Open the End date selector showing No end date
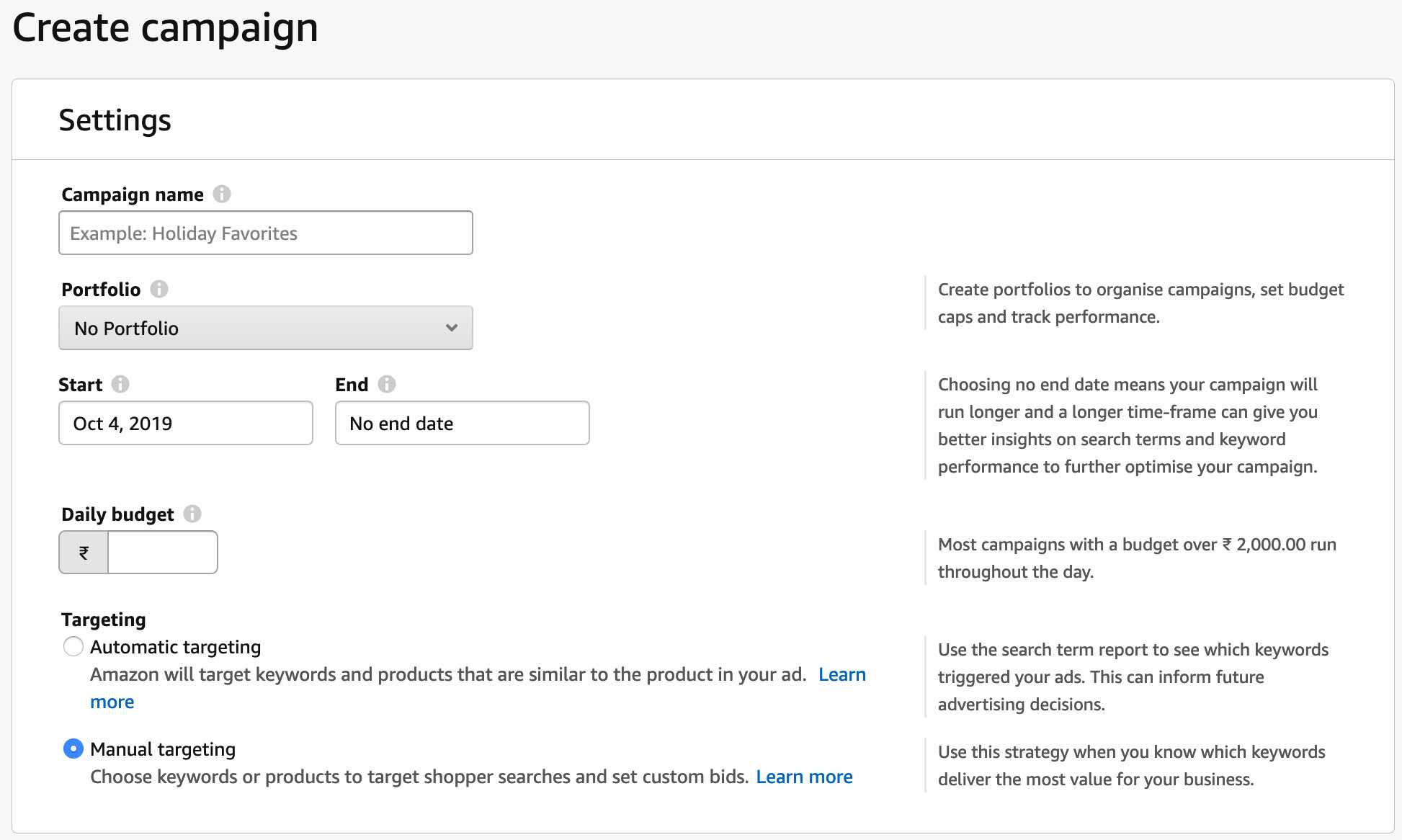The width and height of the screenshot is (1402, 840). 462,423
